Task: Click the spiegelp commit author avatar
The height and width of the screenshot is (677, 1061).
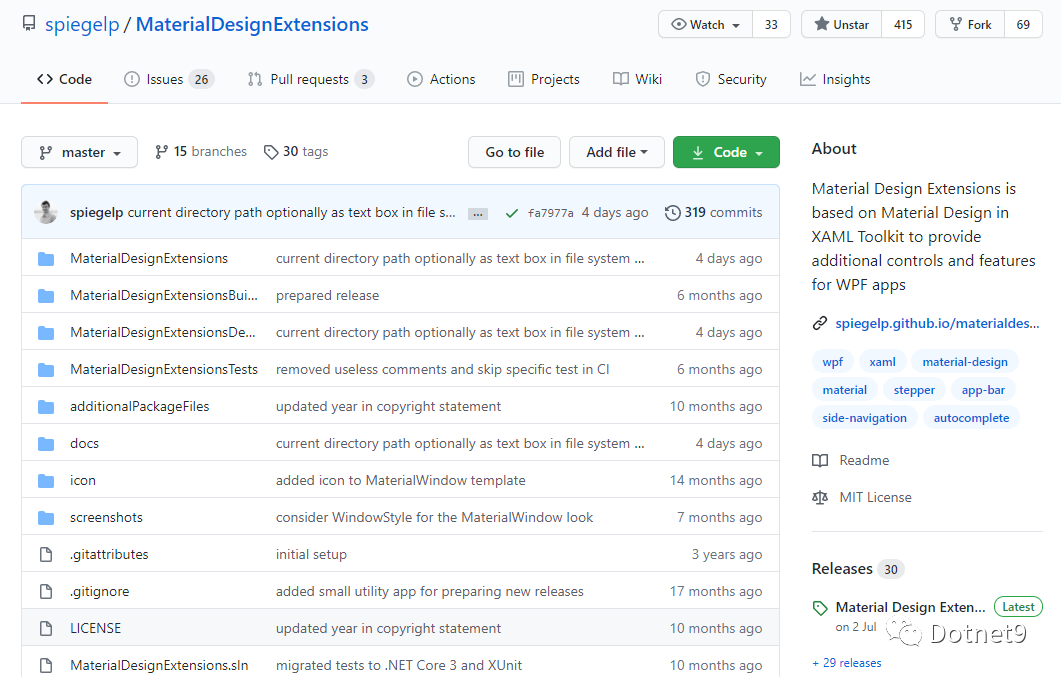Action: 46,212
